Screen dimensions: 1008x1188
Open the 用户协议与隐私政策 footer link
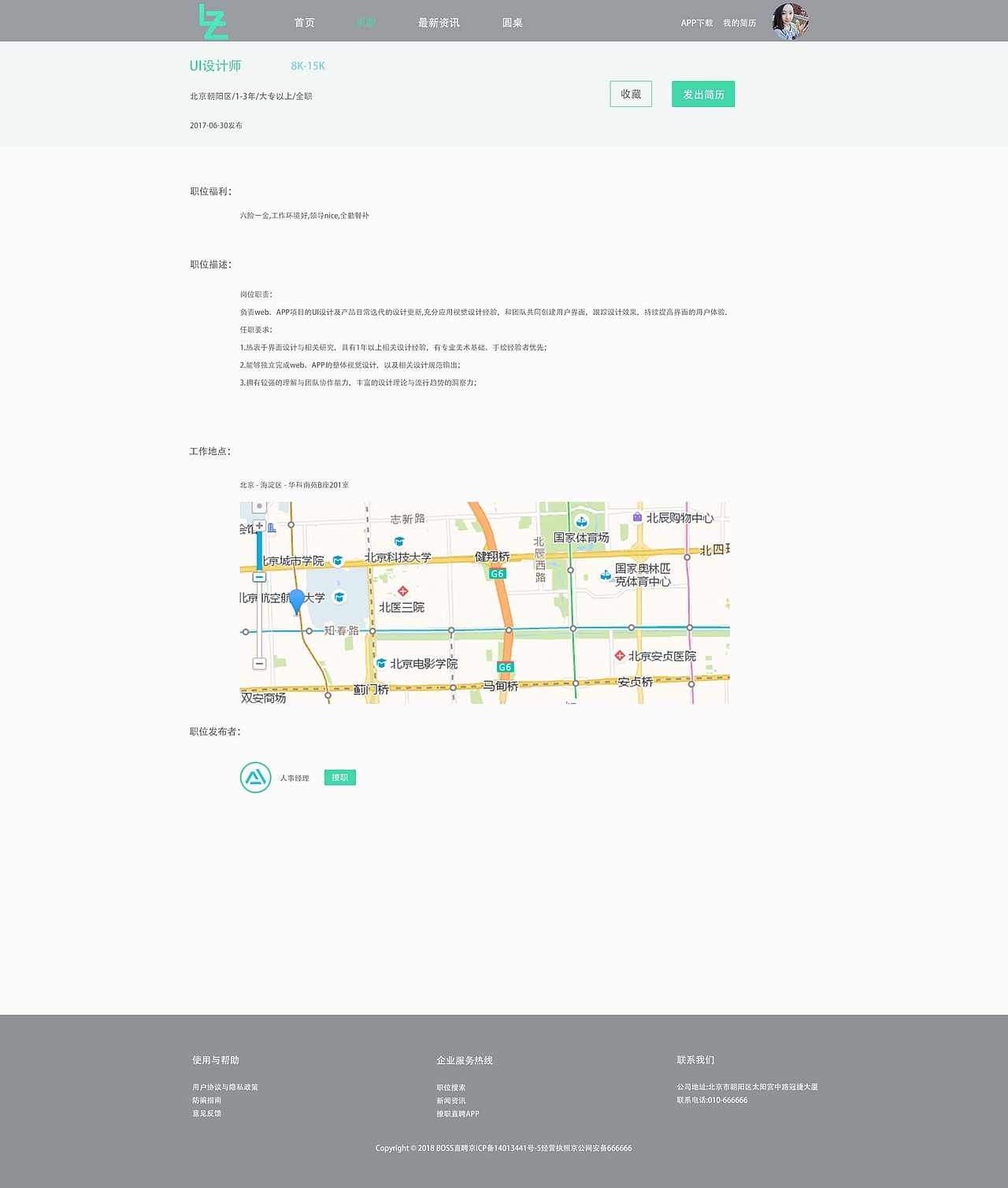pyautogui.click(x=225, y=1087)
